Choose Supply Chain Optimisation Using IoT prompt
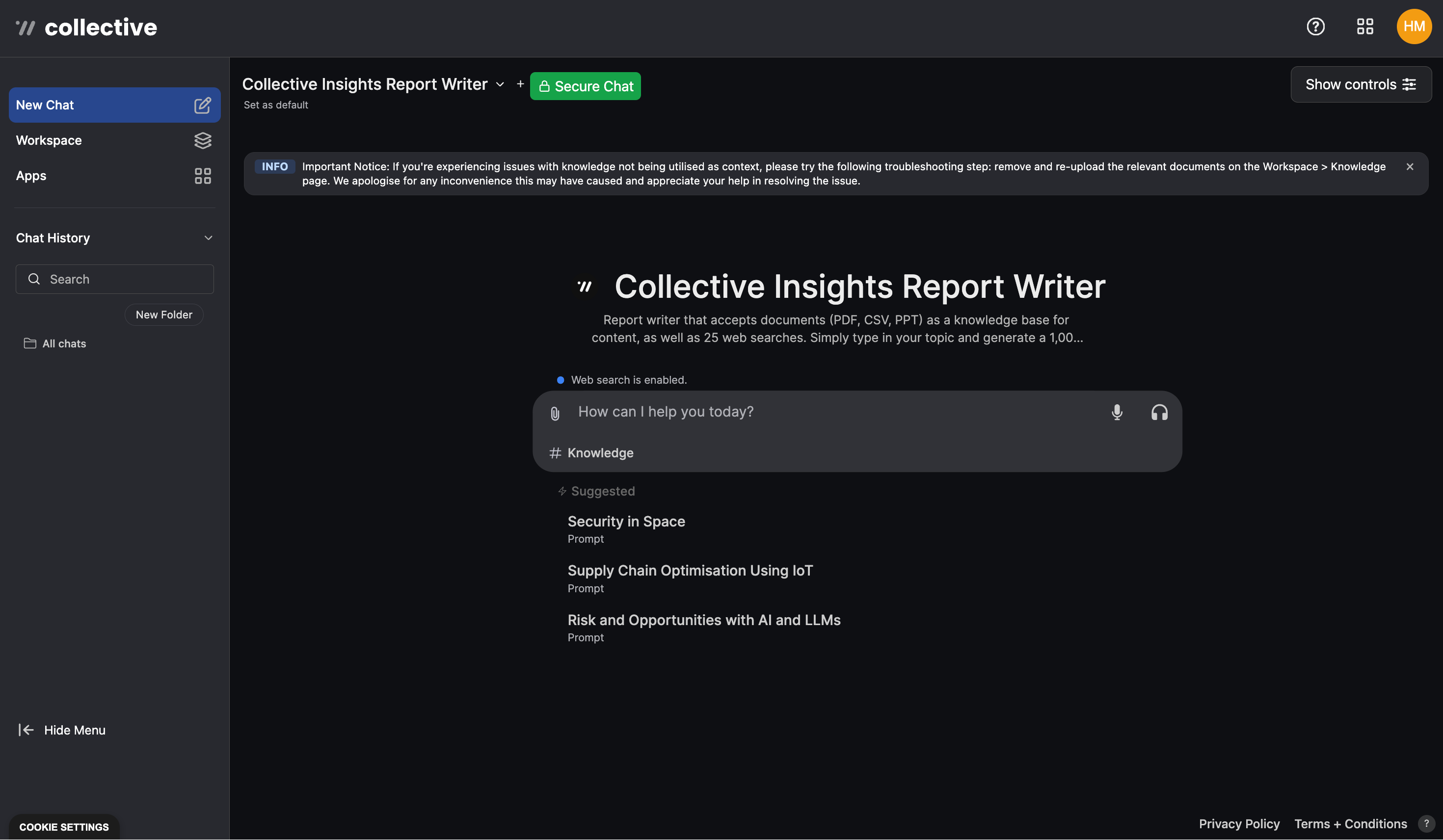Screen dimensions: 1443x840 (x=690, y=578)
